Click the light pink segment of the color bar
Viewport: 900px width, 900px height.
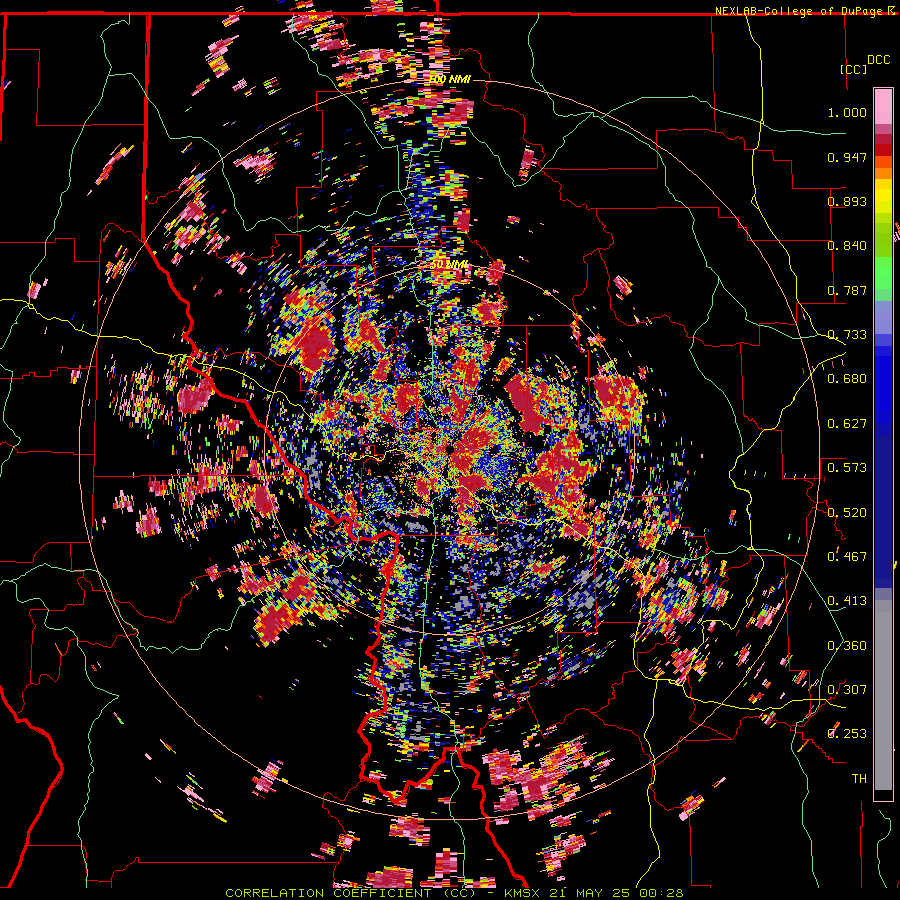click(x=883, y=106)
